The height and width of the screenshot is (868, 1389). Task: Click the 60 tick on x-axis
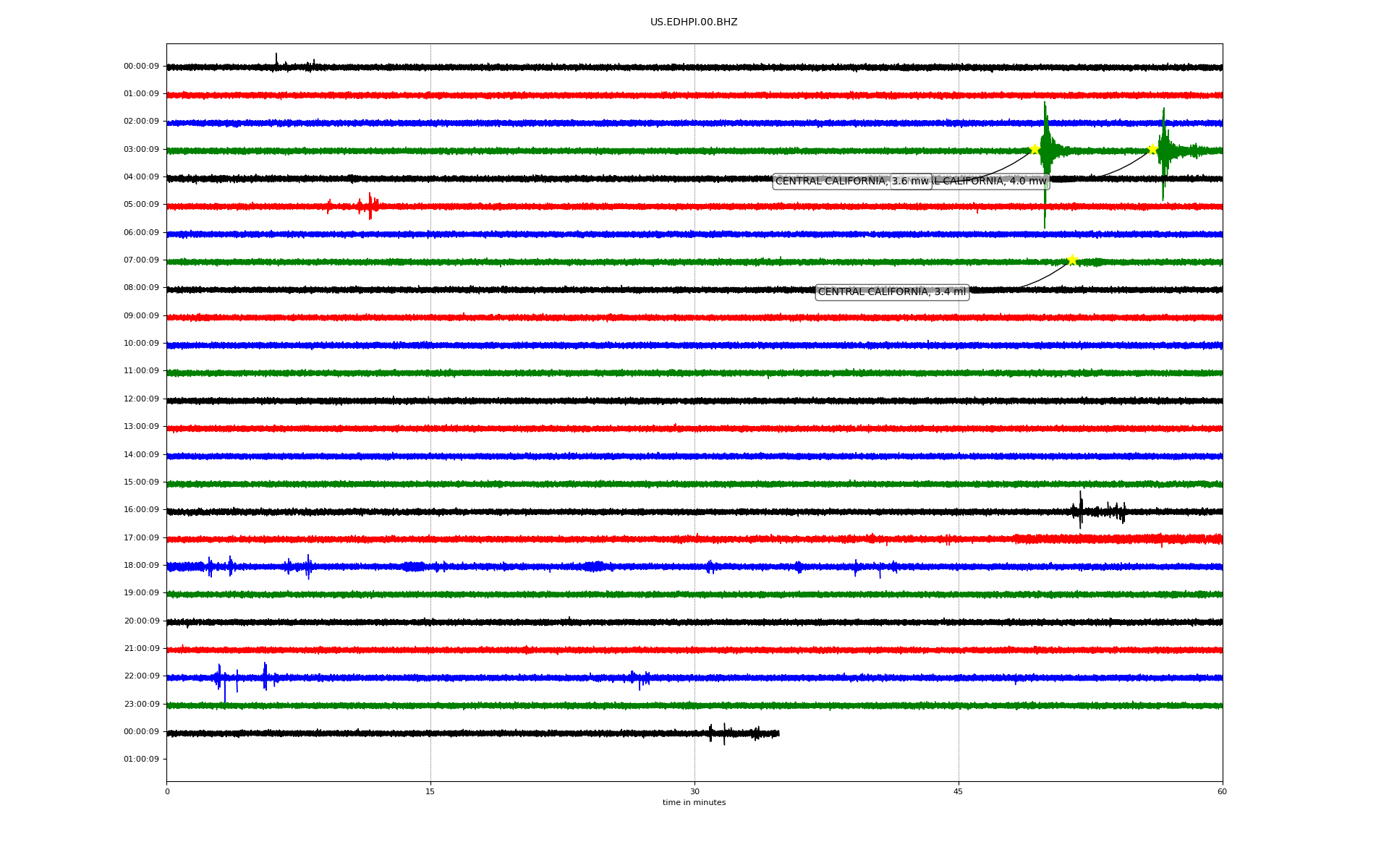1222,791
